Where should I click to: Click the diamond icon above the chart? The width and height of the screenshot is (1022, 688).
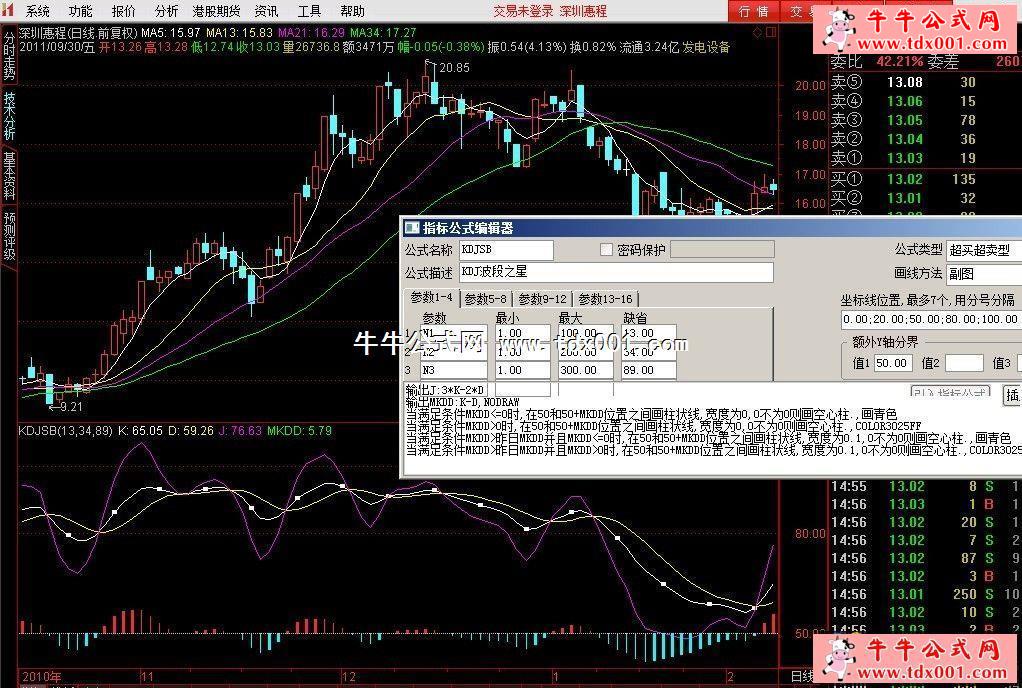pos(757,32)
